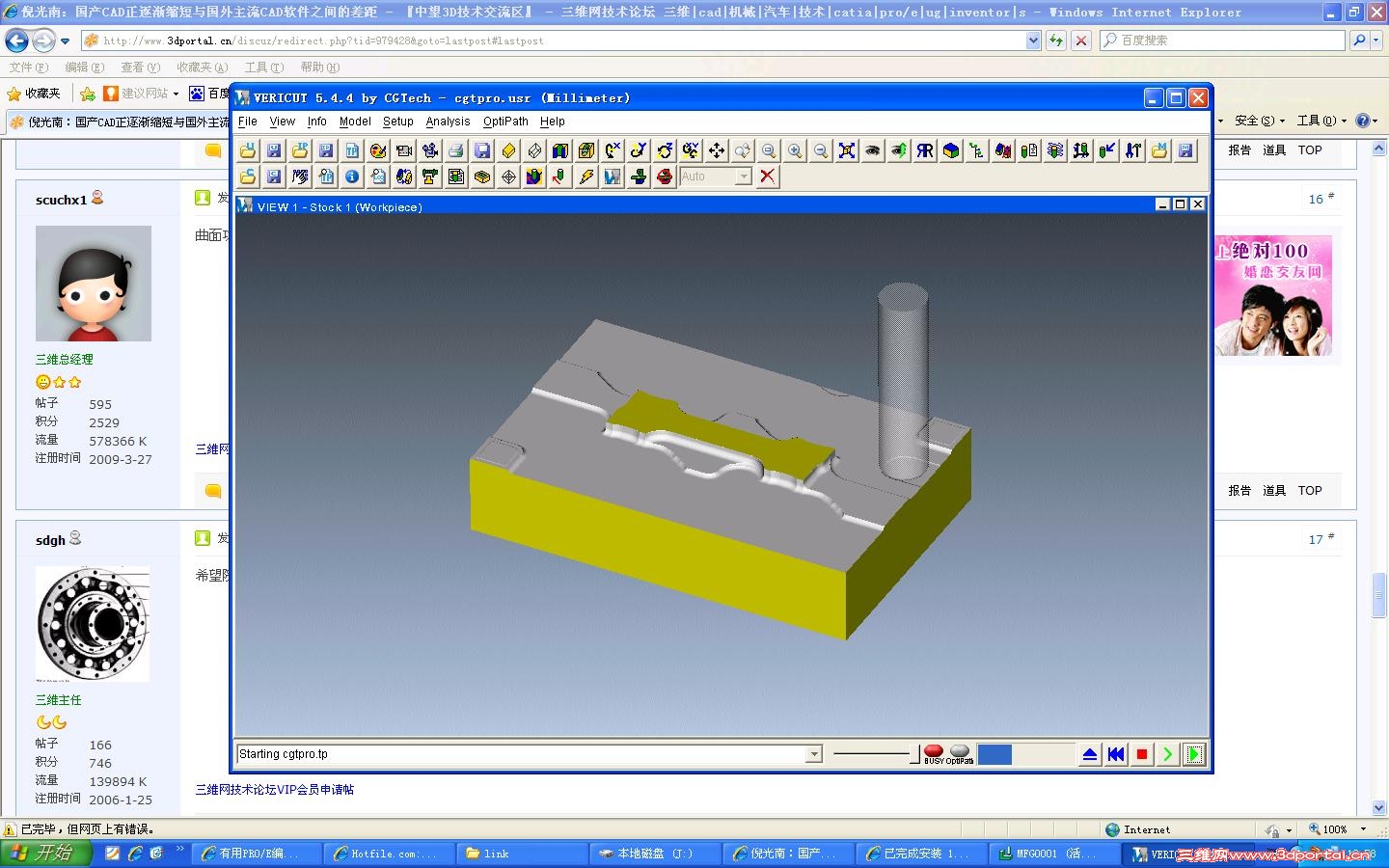The image size is (1389, 868).
Task: Click the post number 17 link
Action: (x=1316, y=540)
